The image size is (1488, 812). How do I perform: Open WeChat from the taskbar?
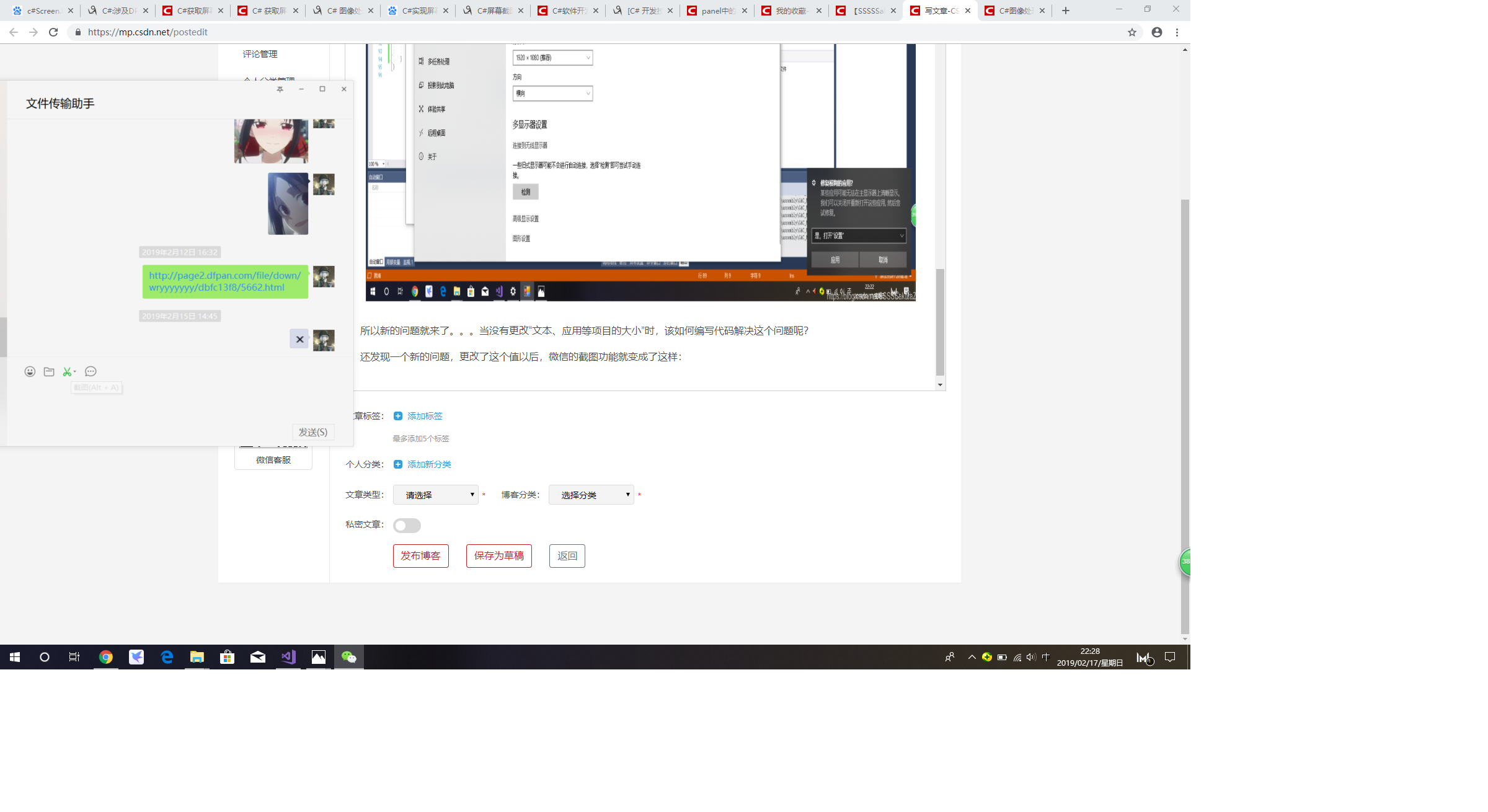point(348,657)
